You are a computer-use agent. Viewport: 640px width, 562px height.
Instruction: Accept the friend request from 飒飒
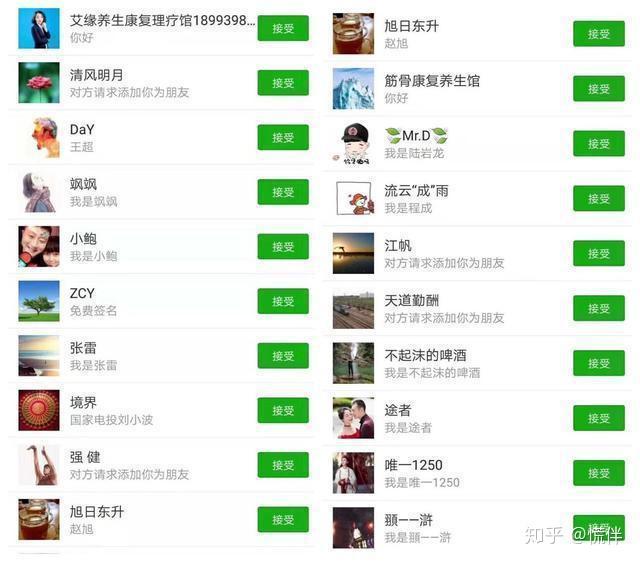283,192
